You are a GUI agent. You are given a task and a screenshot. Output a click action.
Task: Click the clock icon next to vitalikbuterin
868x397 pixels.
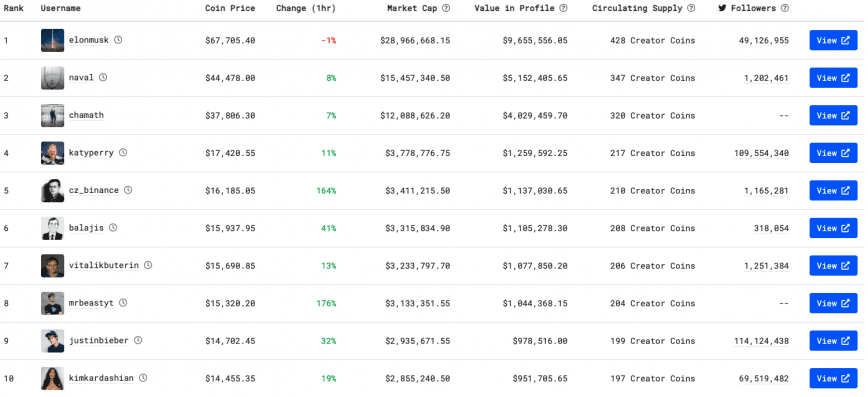point(148,265)
